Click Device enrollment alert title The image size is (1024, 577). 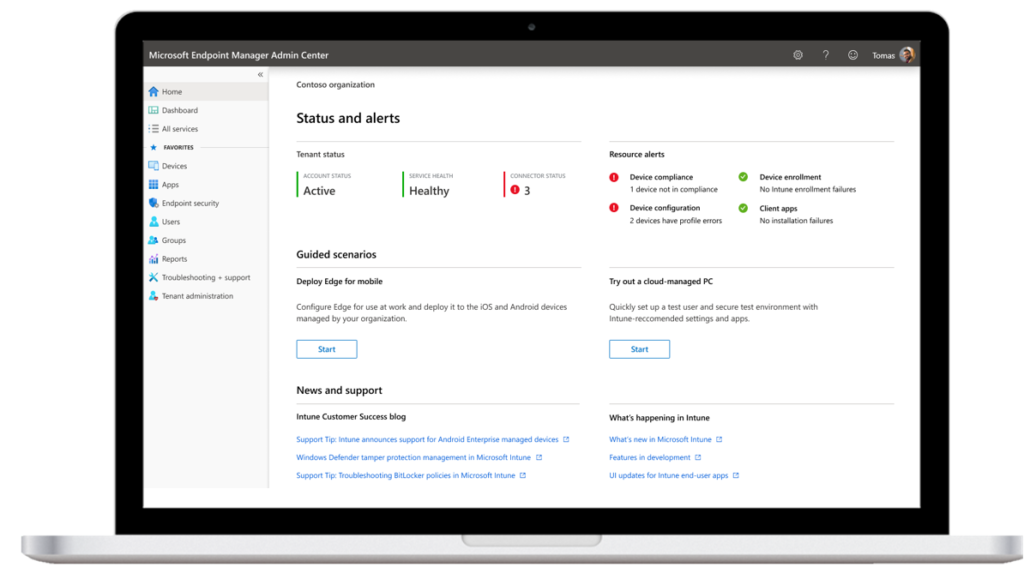[x=790, y=177]
